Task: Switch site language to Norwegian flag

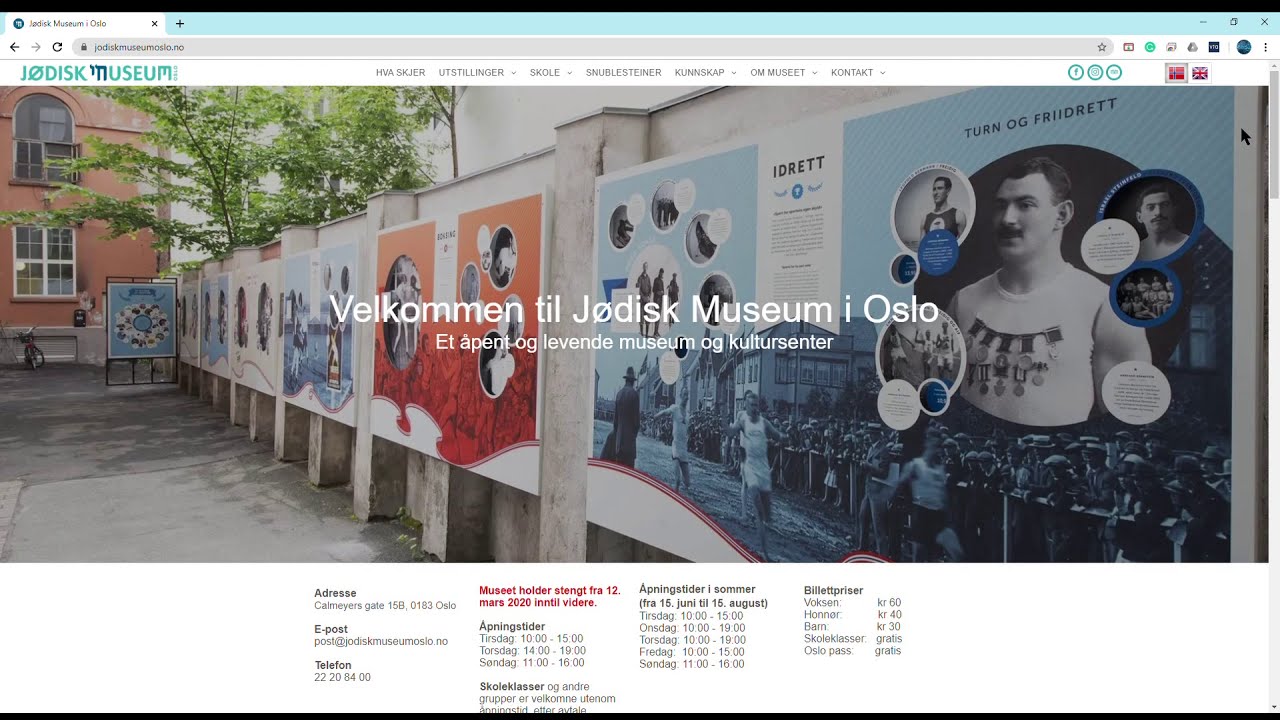Action: coord(1177,73)
